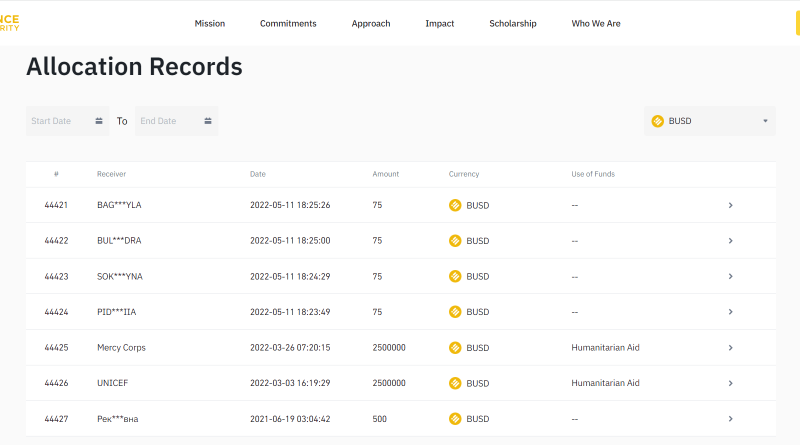Click the Date column header
Viewport: 800px width, 445px height.
tap(258, 174)
